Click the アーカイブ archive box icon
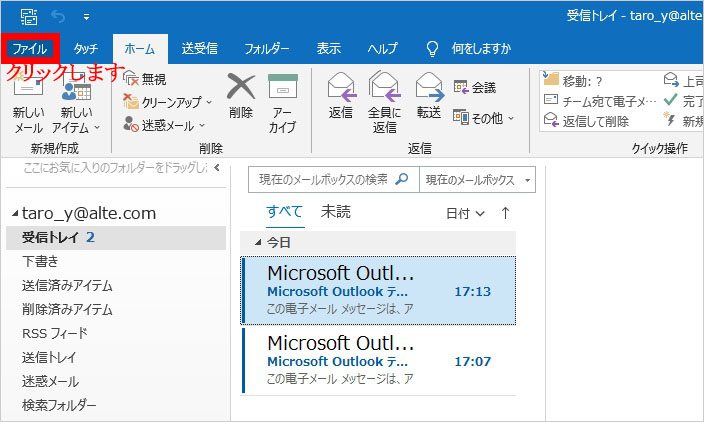The width and height of the screenshot is (704, 422). point(283,86)
